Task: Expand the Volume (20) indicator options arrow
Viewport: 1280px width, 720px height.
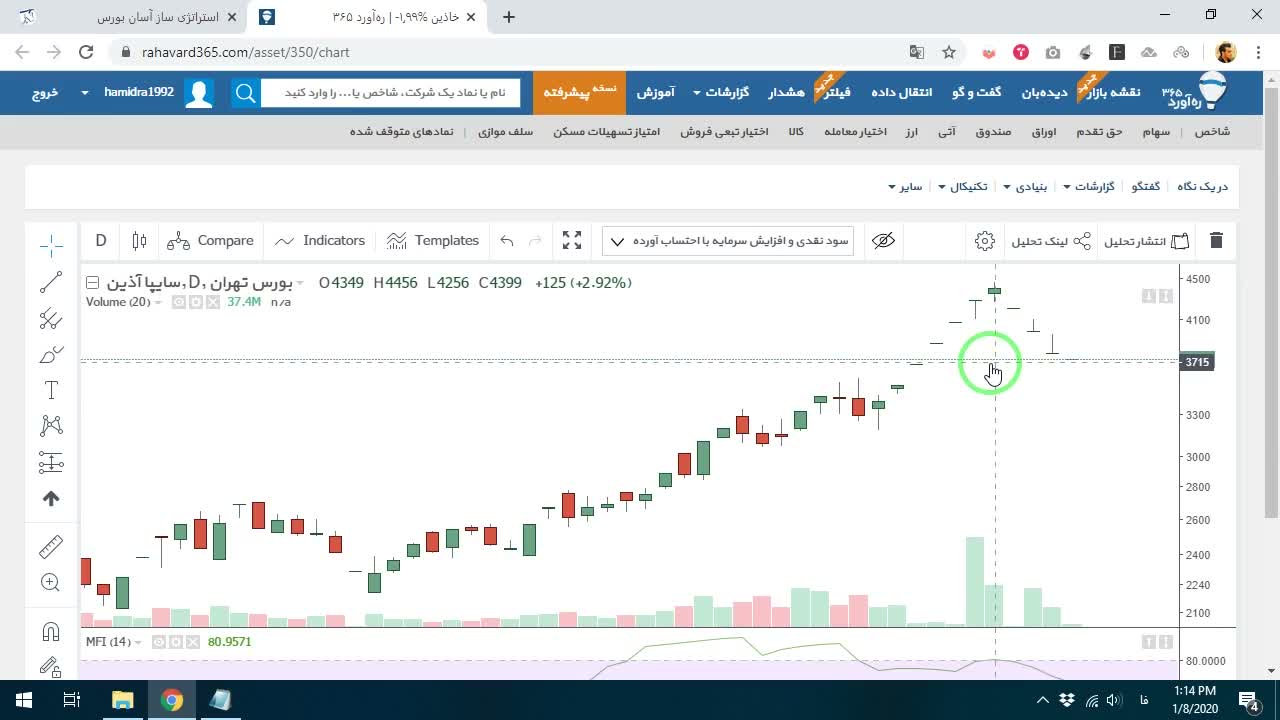Action: 158,302
